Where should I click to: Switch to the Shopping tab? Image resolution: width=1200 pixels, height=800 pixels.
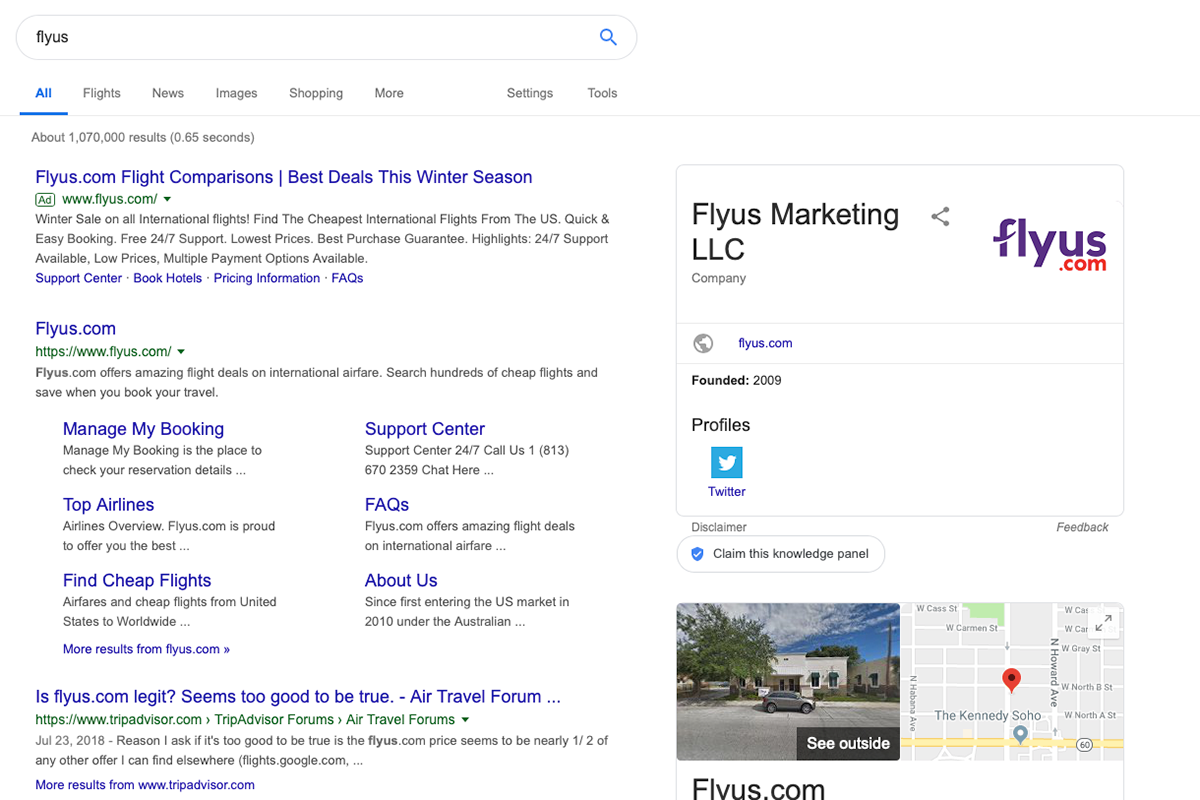click(x=316, y=93)
